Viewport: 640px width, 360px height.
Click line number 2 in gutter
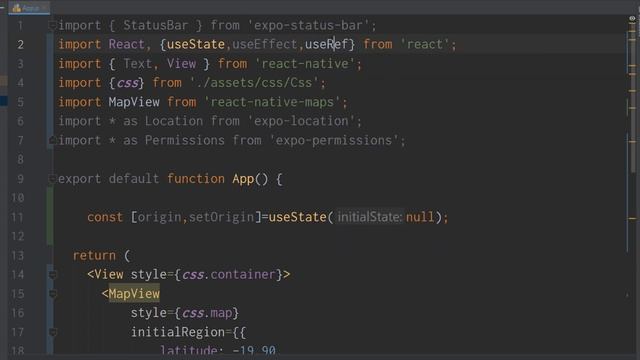[x=20, y=44]
